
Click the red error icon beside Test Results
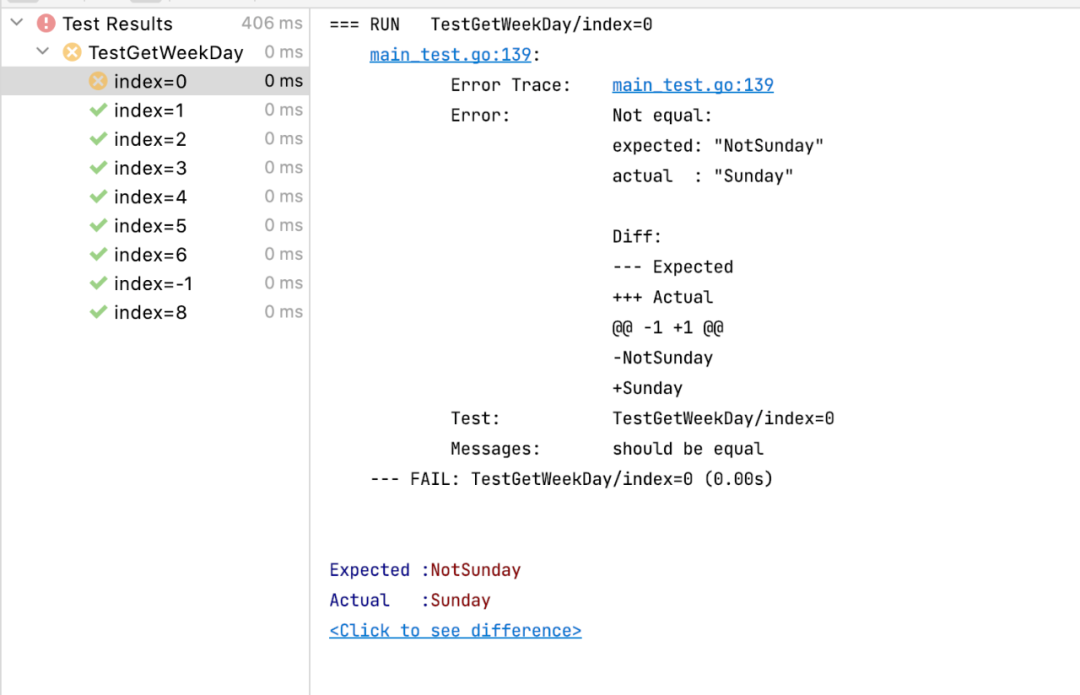(46, 23)
